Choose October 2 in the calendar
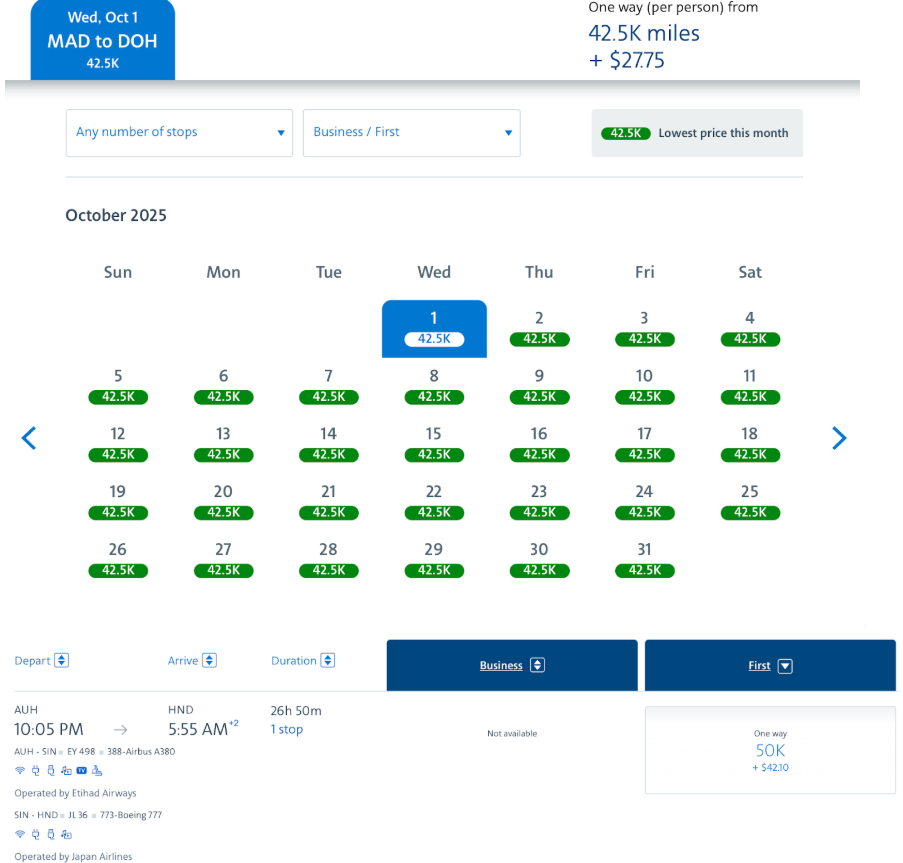 540,329
